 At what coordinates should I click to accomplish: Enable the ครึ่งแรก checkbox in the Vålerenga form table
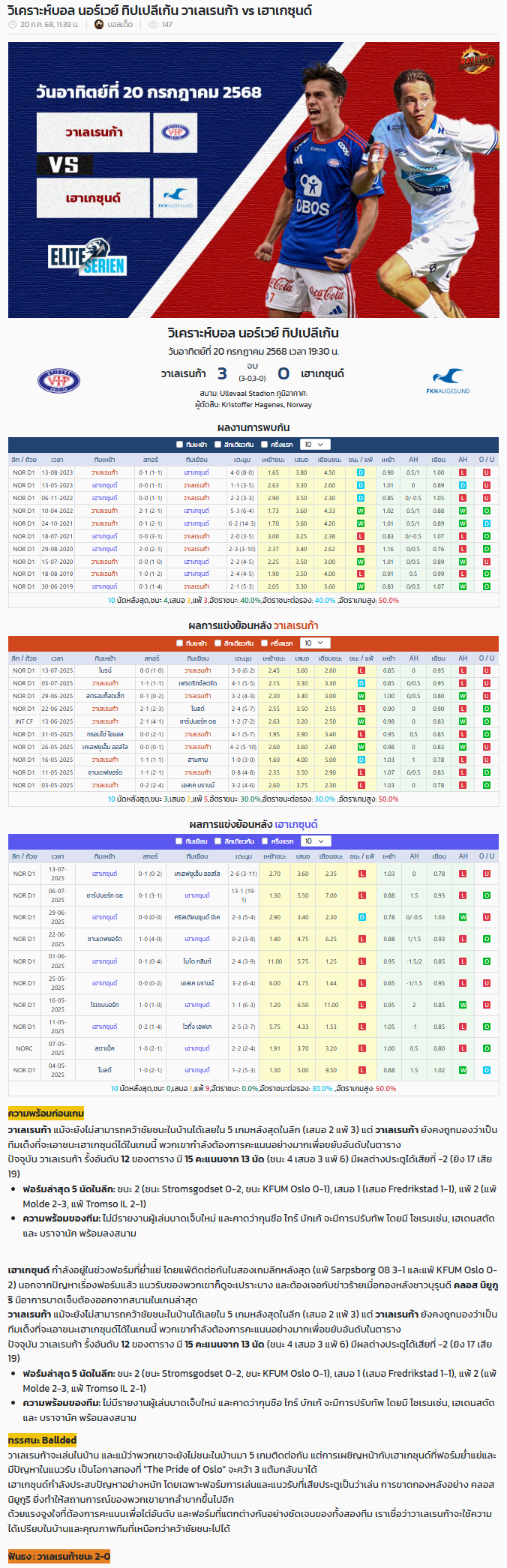(264, 643)
